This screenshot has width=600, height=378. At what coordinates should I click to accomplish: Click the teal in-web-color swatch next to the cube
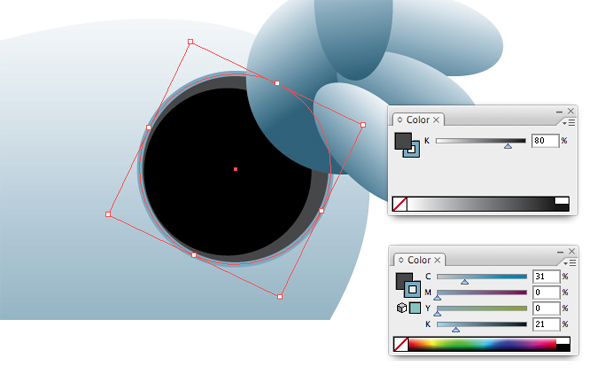(415, 308)
